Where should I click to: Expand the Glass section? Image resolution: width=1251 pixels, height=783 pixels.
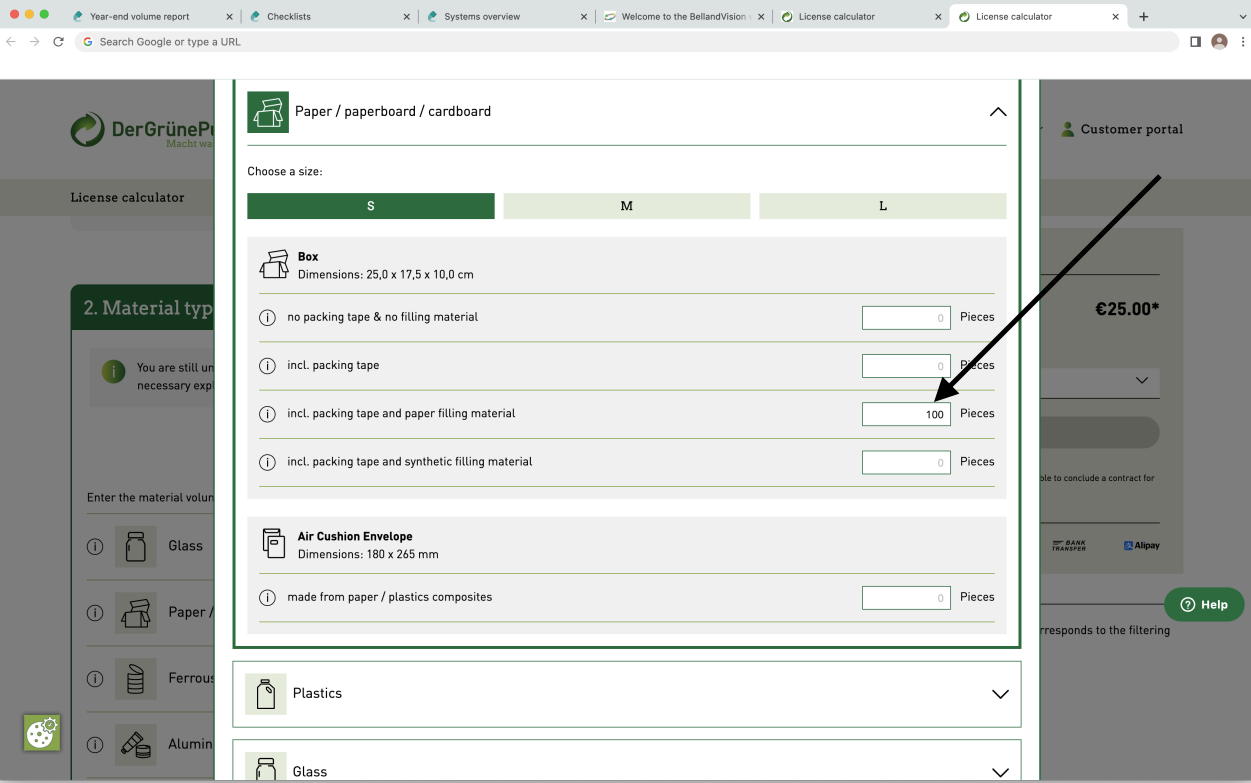pyautogui.click(x=999, y=772)
